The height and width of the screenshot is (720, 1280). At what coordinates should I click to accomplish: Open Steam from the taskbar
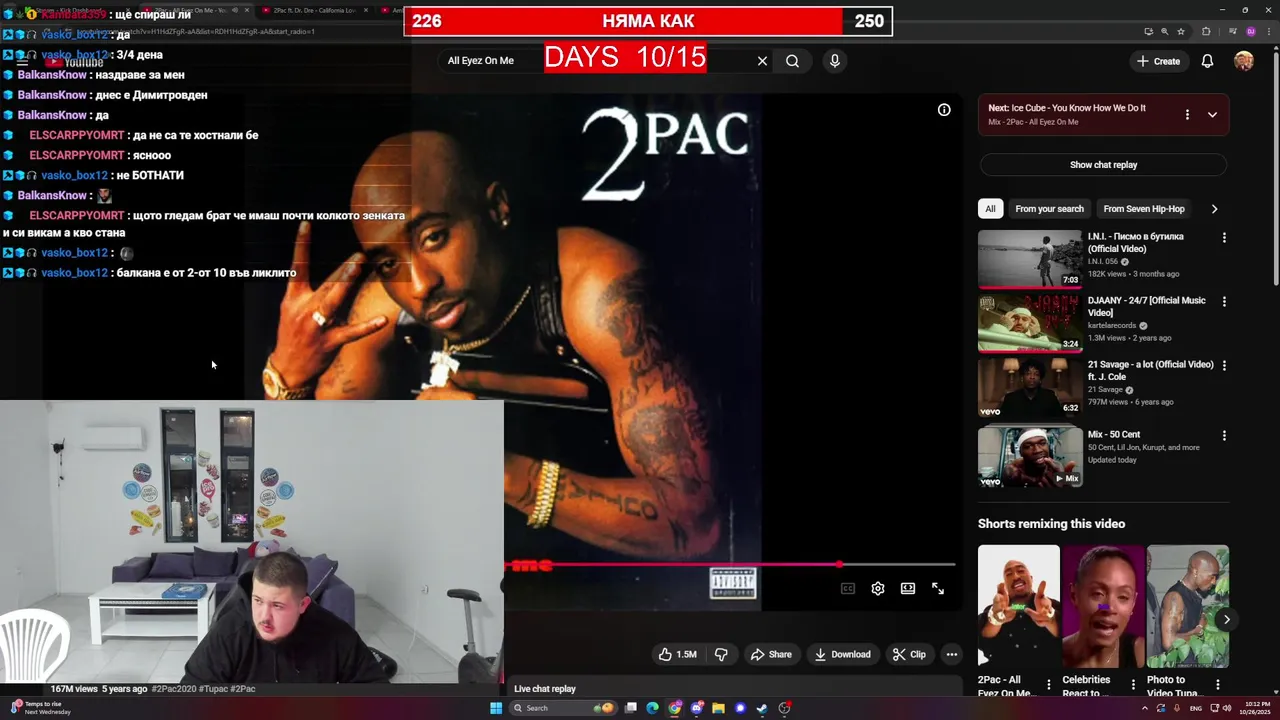762,708
